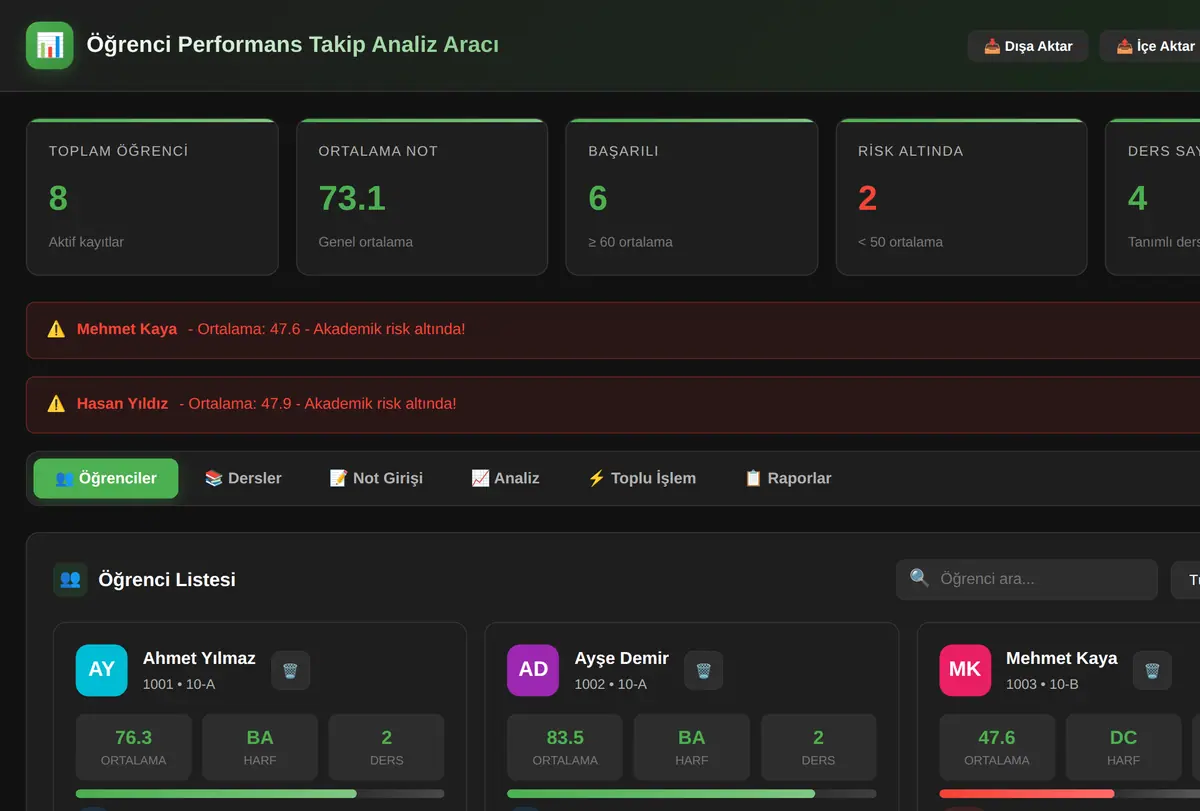Click the magnifier icon in the search box
1200x811 pixels.
click(x=920, y=578)
